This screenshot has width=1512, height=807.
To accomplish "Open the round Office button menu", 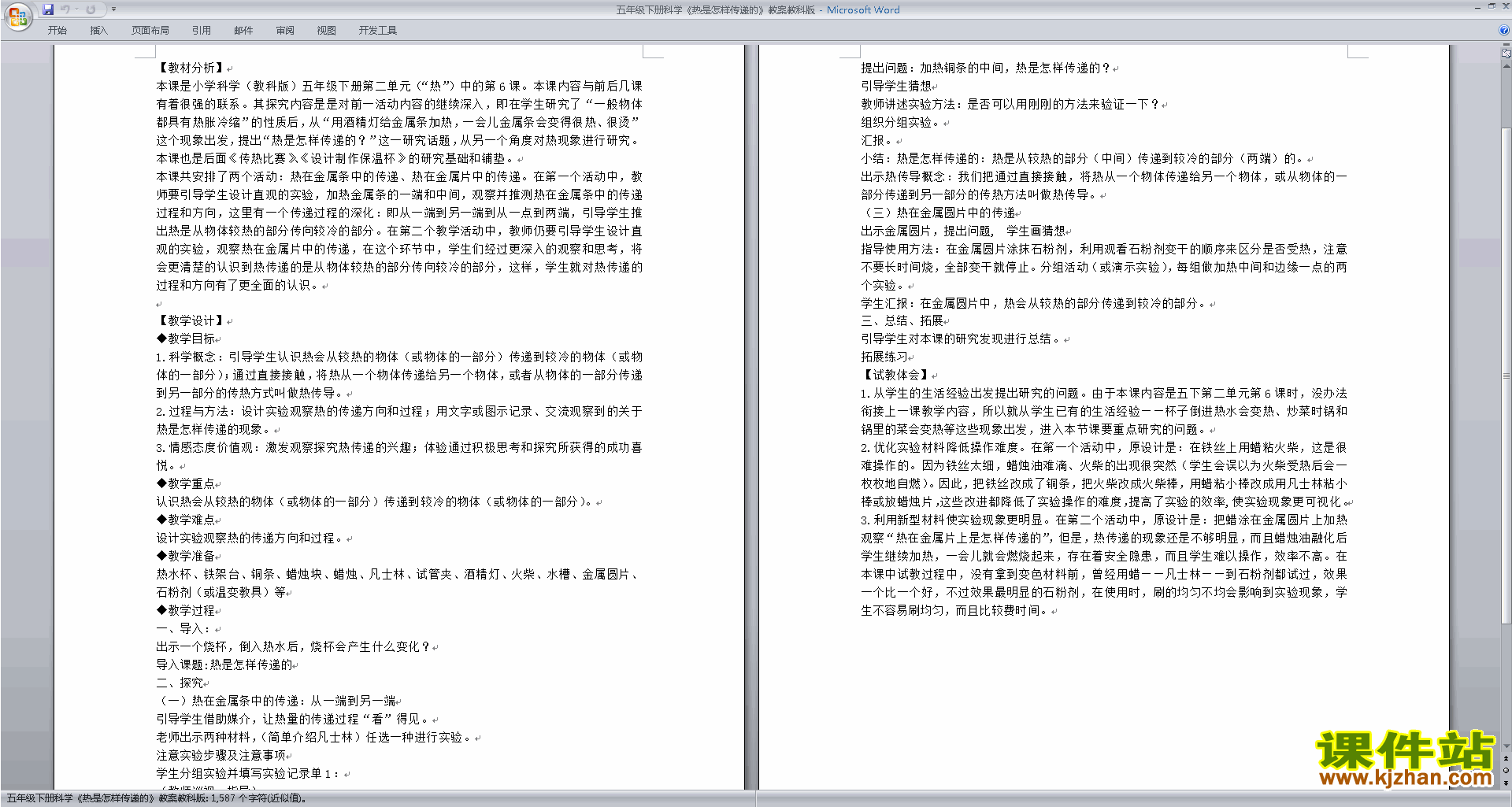I will tap(17, 17).
